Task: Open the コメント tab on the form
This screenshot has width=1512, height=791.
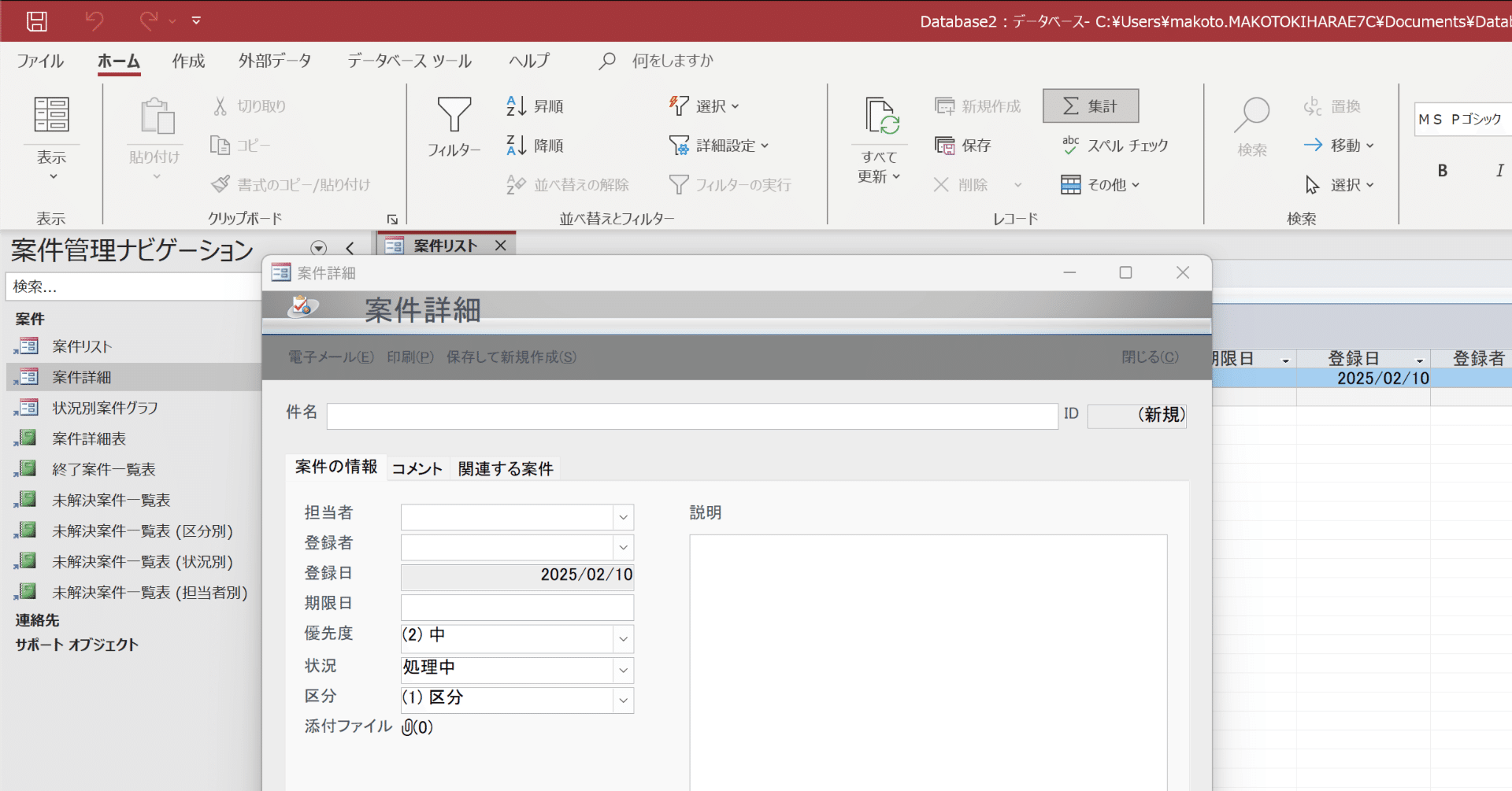Action: (x=417, y=468)
